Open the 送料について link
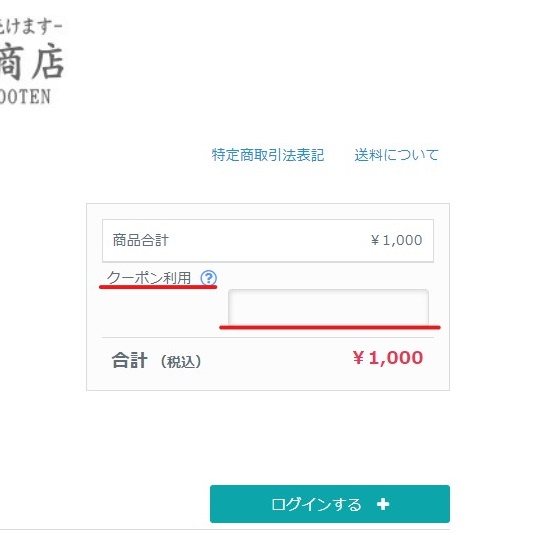 pyautogui.click(x=396, y=155)
